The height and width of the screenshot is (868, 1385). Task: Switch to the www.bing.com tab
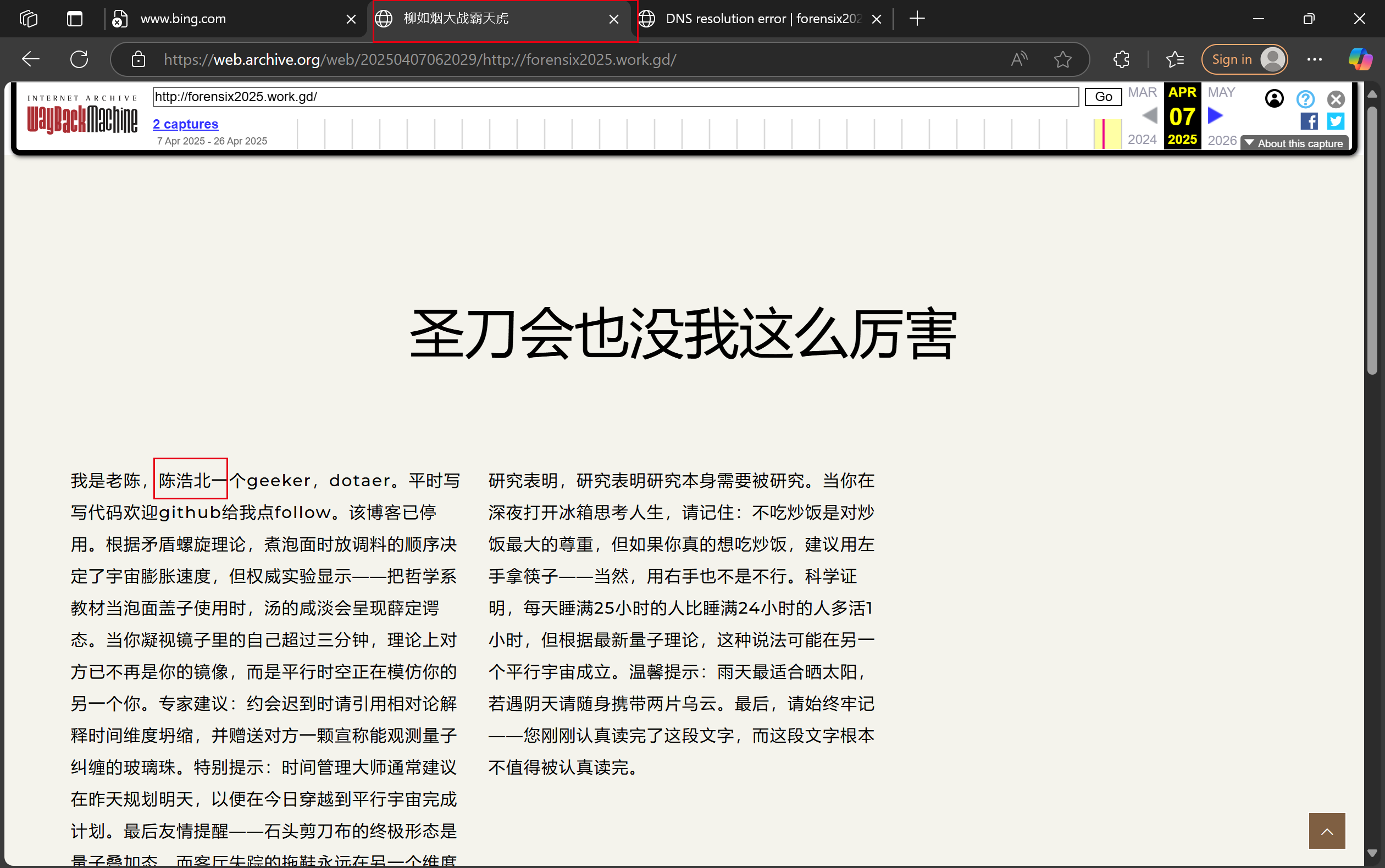[234, 18]
